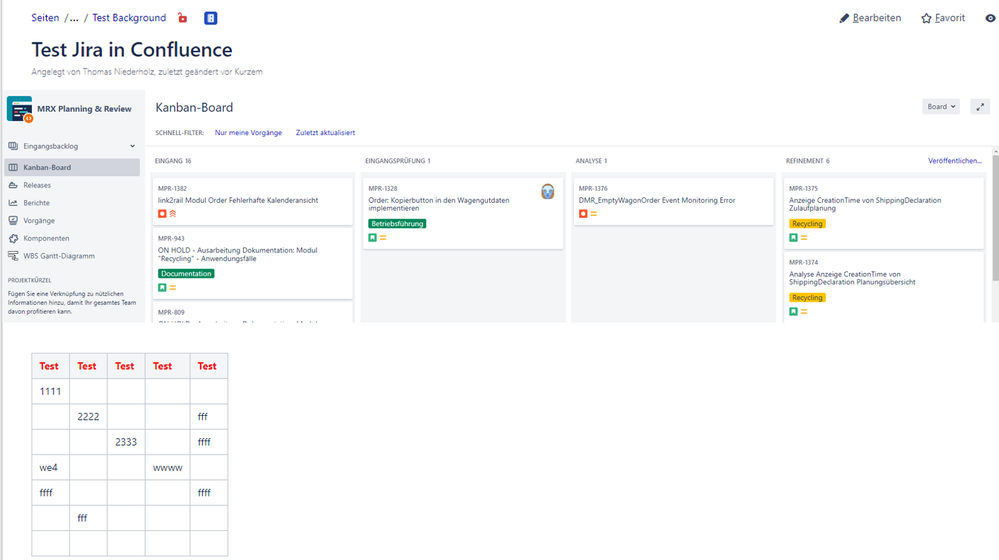Click the table cell containing 2333
Image resolution: width=999 pixels, height=560 pixels.
coord(126,442)
